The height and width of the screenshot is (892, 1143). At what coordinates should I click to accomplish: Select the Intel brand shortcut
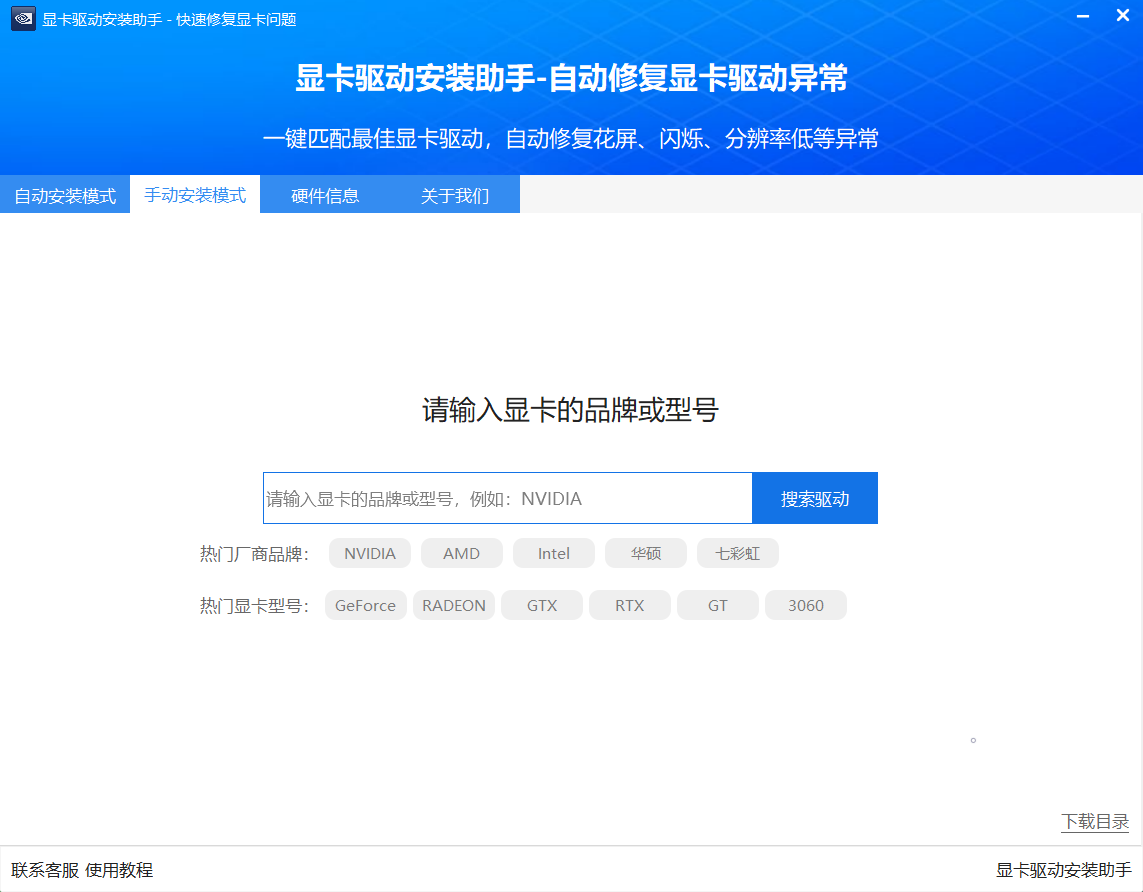[x=553, y=553]
